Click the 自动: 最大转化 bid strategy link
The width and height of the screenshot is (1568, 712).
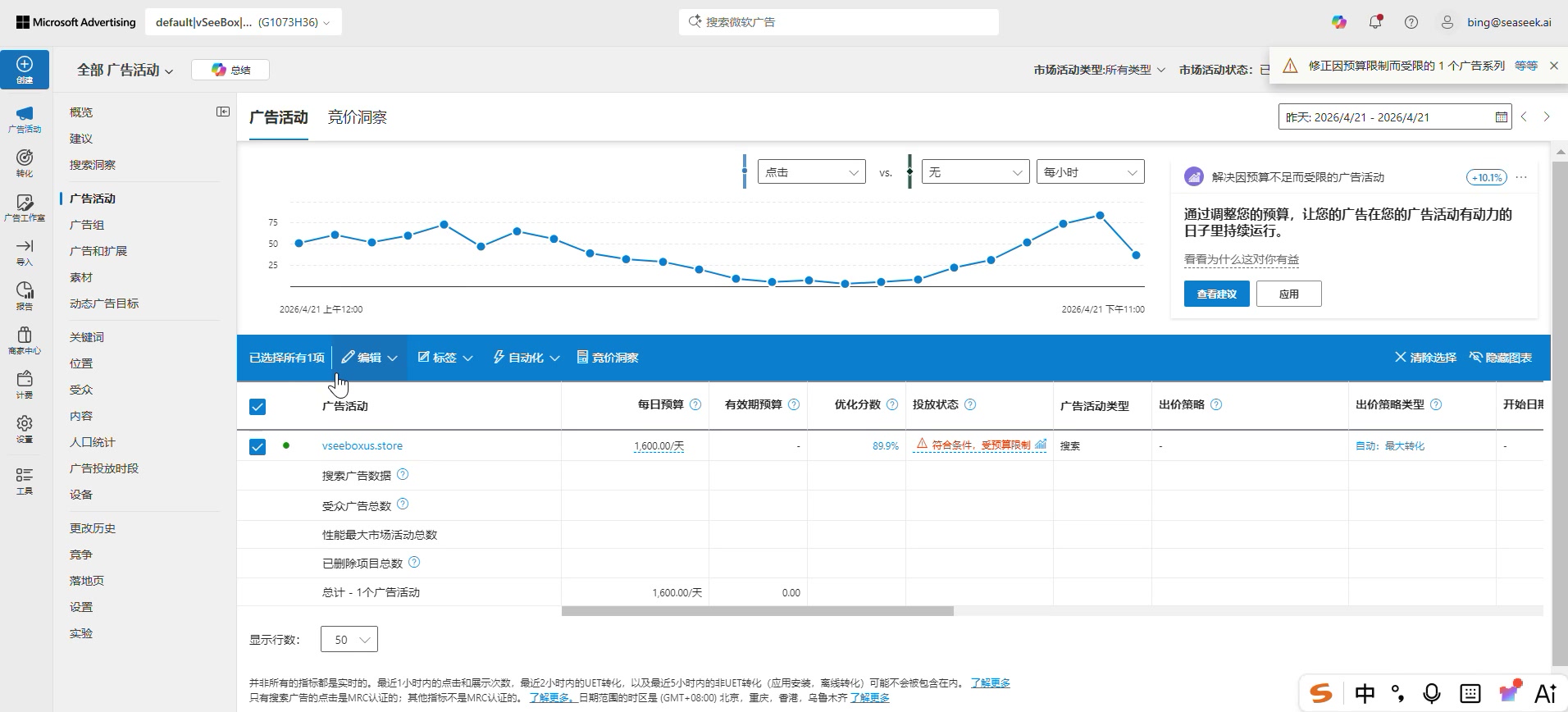(1390, 446)
